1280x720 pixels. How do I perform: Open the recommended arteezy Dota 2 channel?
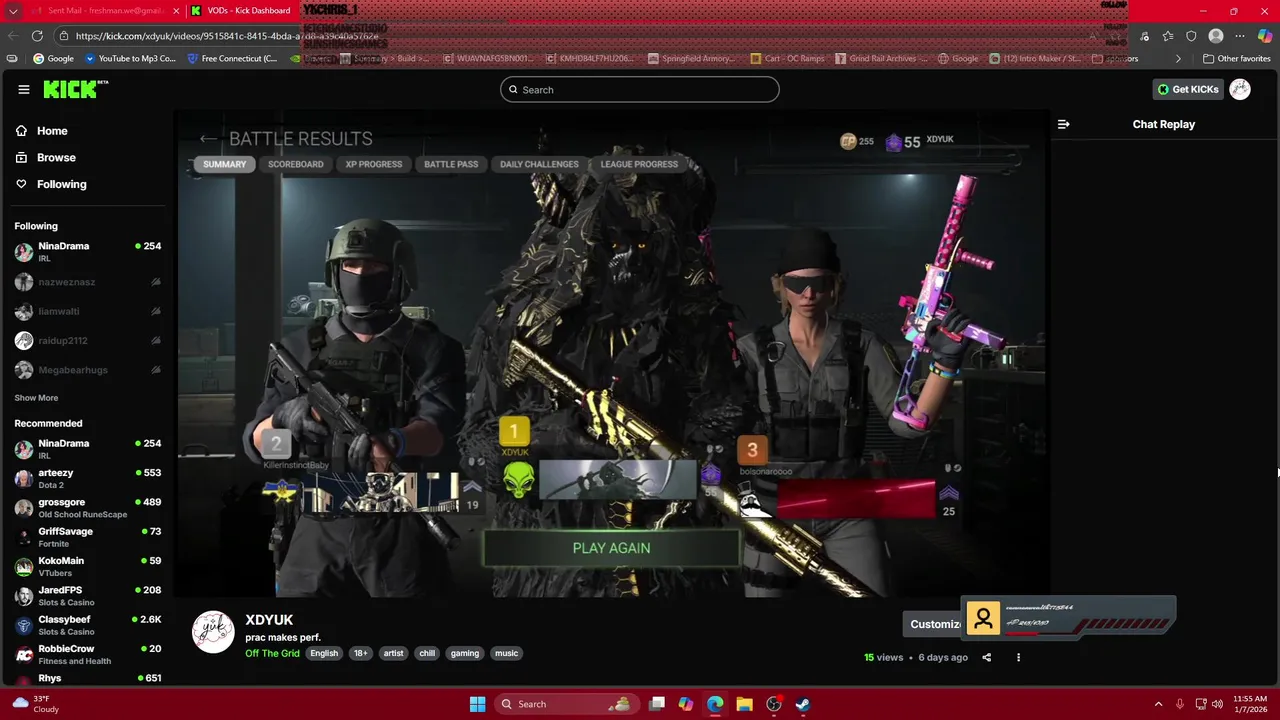(x=88, y=479)
